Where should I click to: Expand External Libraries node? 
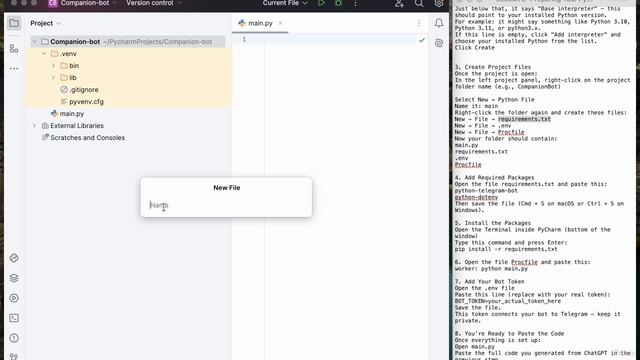(35, 126)
